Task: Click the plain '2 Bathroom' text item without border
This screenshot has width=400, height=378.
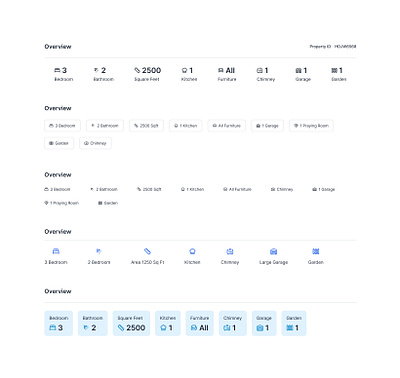Action: 104,189
